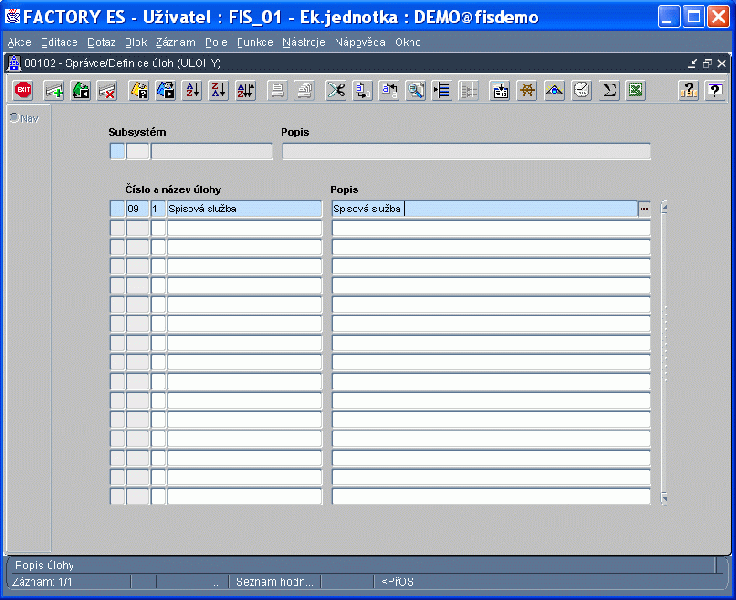This screenshot has height=600, width=736.
Task: Click the wide Subsystém name field
Action: [x=211, y=152]
